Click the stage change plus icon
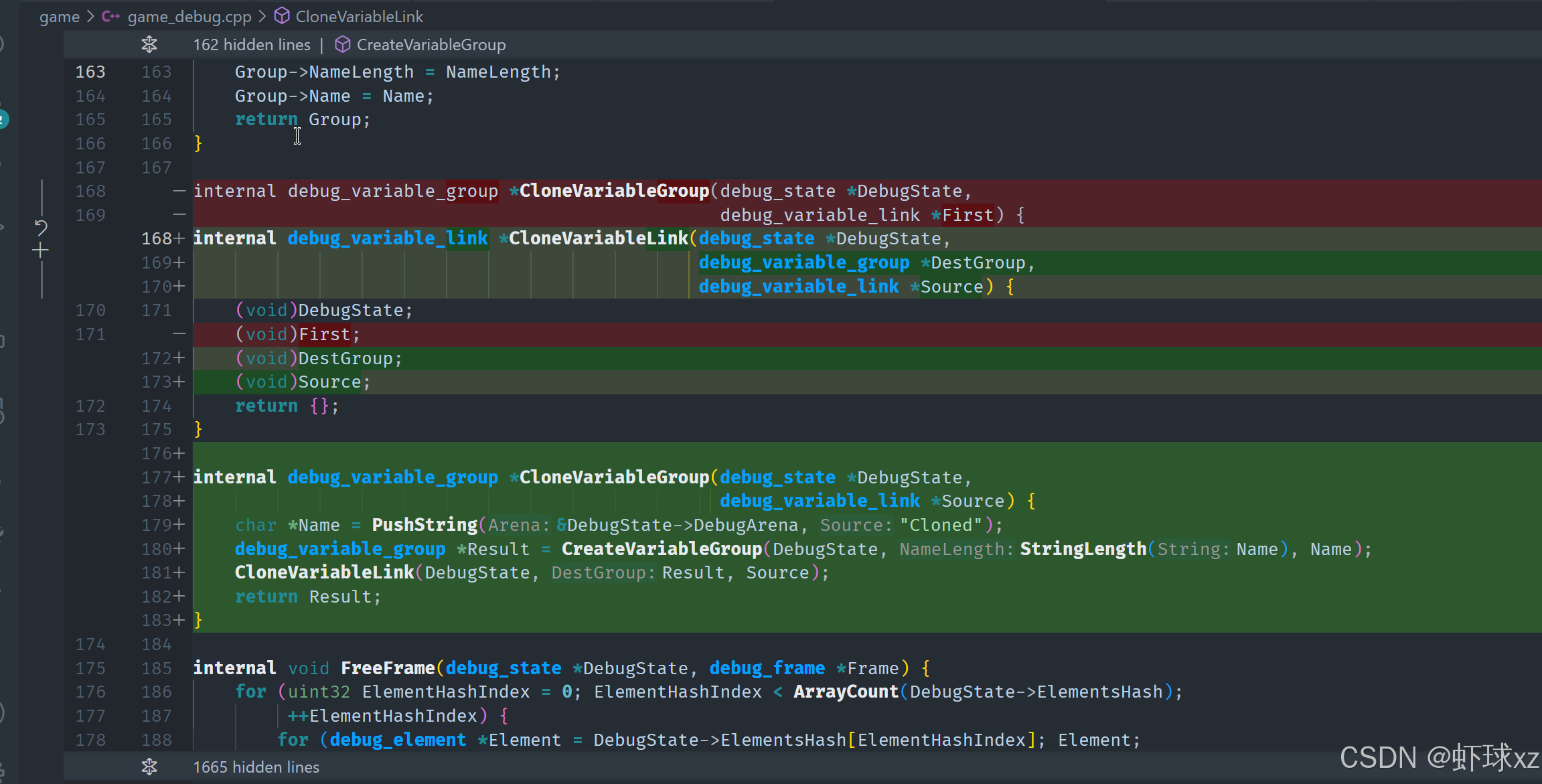This screenshot has width=1542, height=784. (x=40, y=250)
